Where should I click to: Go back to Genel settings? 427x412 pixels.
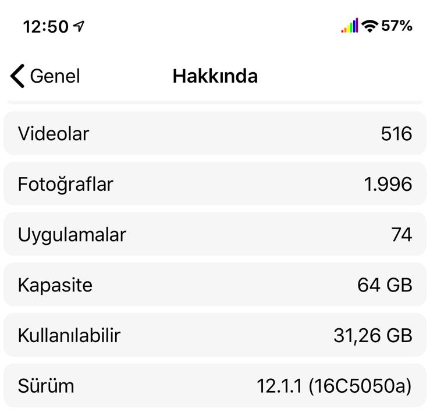(45, 76)
